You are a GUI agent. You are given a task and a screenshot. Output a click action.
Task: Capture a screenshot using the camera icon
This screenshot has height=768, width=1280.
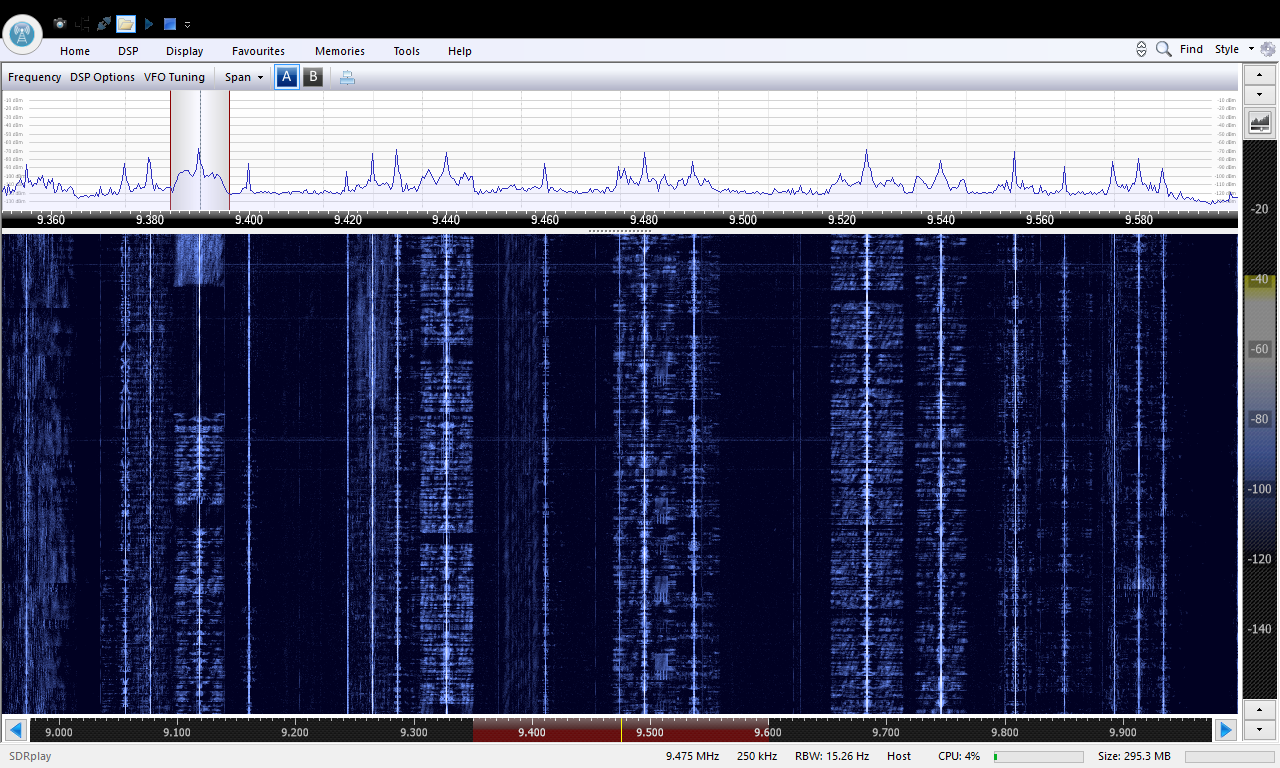tap(60, 24)
